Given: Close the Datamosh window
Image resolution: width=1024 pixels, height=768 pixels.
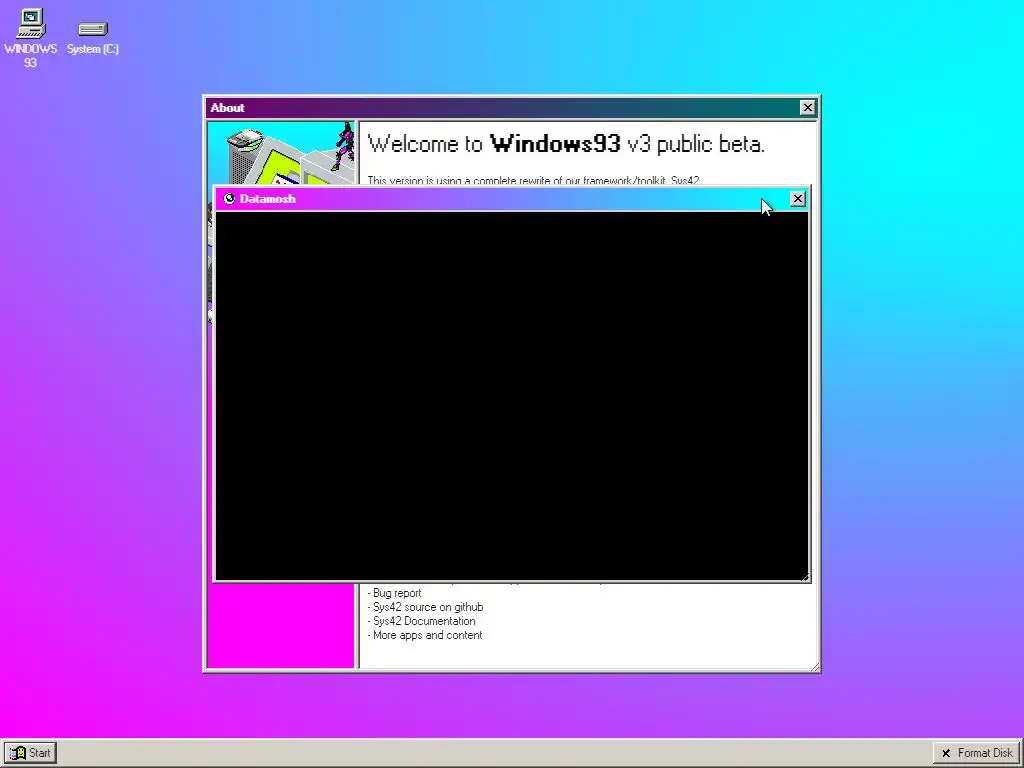Looking at the screenshot, I should point(797,199).
